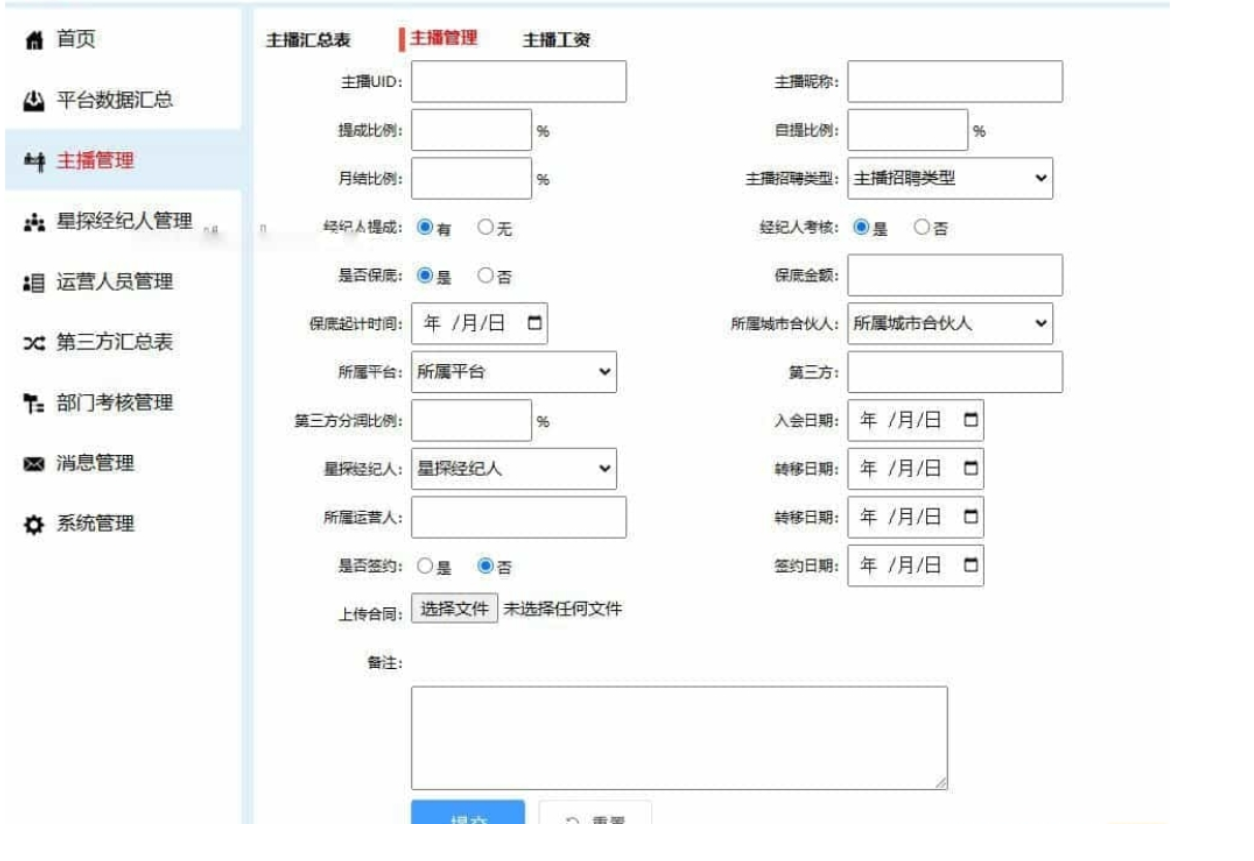Click the 消息管理 envelope icon
Image resolution: width=1254 pixels, height=861 pixels.
click(x=35, y=464)
